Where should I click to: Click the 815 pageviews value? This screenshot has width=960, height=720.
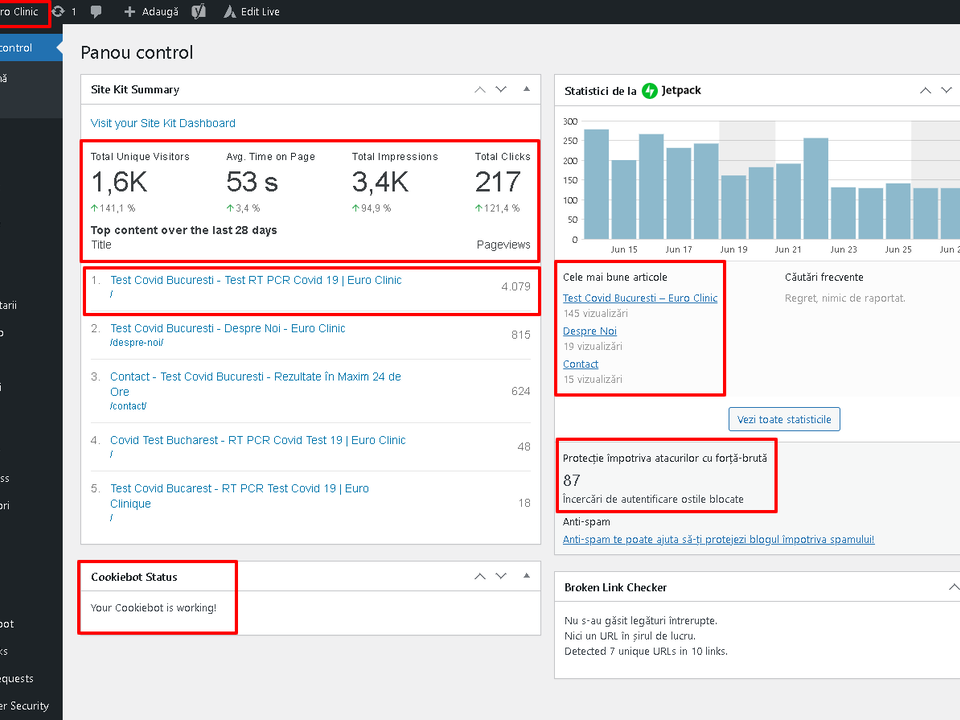click(x=520, y=335)
